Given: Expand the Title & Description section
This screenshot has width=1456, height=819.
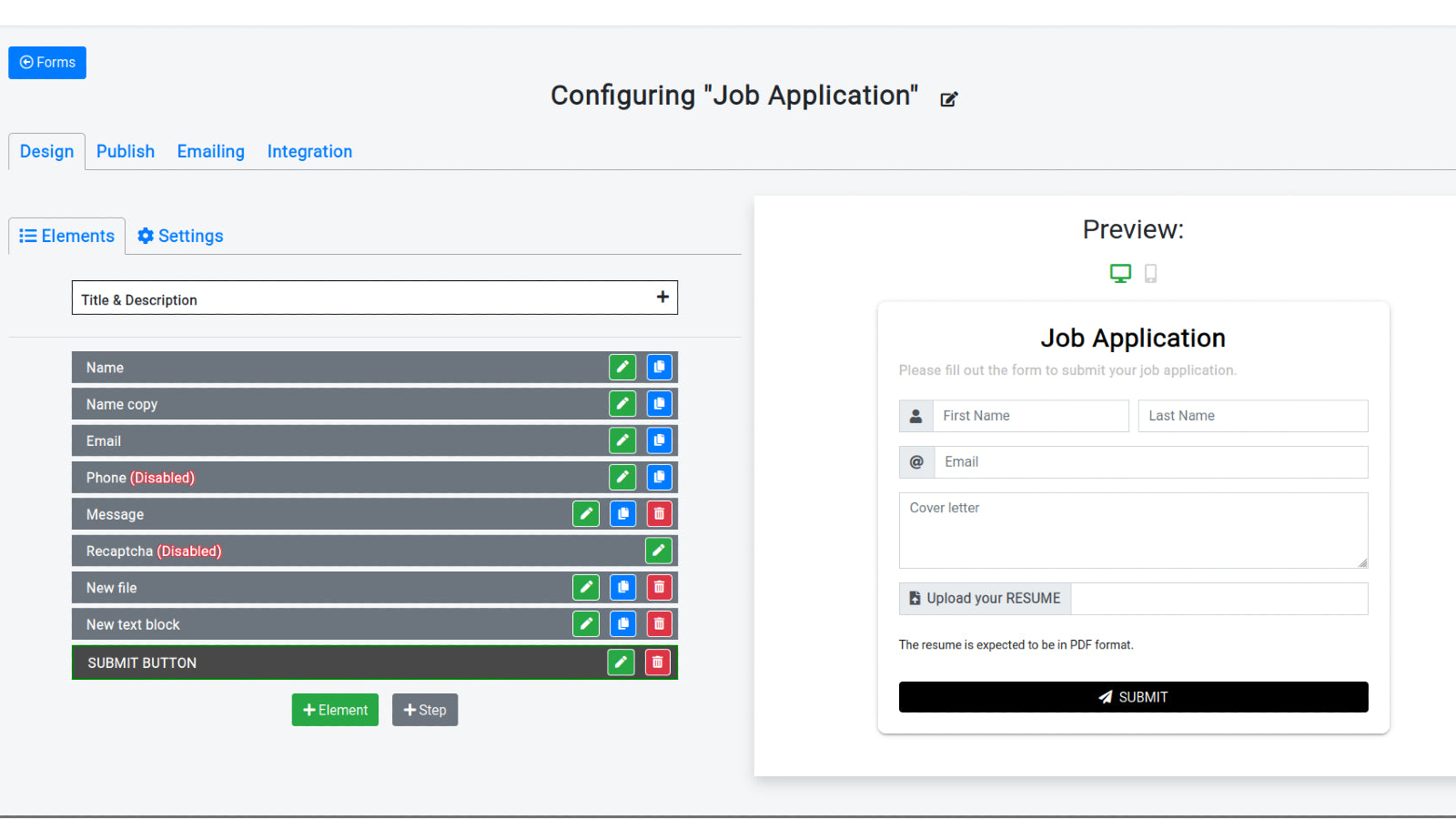Looking at the screenshot, I should click(x=662, y=298).
